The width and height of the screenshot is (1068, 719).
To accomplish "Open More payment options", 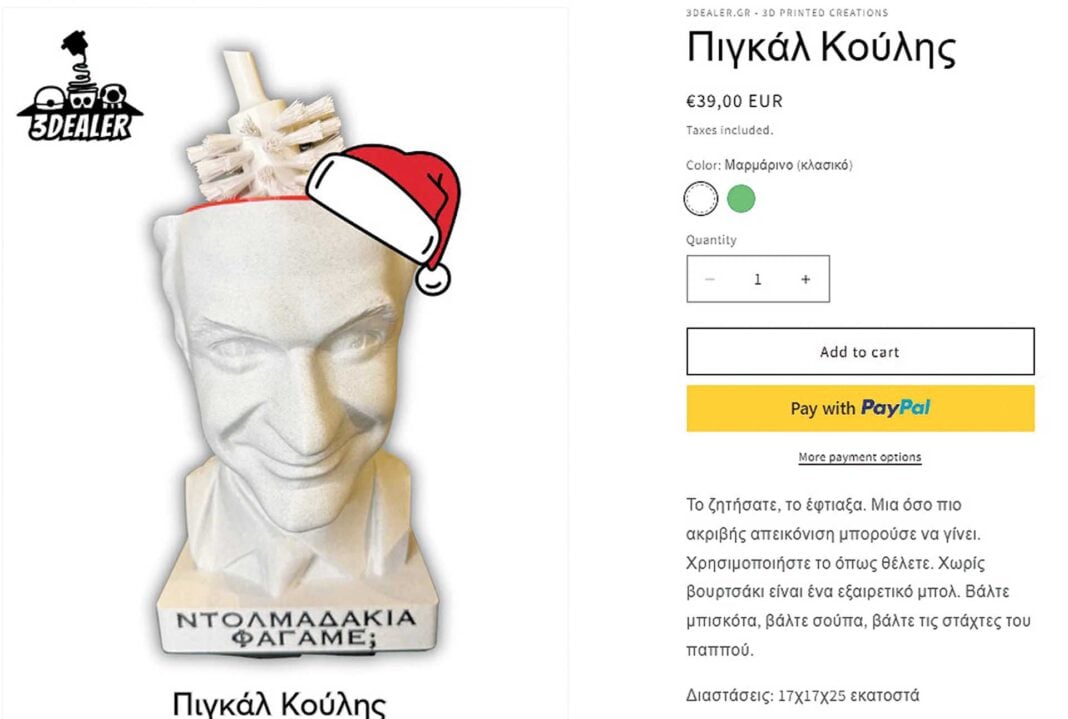I will click(x=860, y=457).
